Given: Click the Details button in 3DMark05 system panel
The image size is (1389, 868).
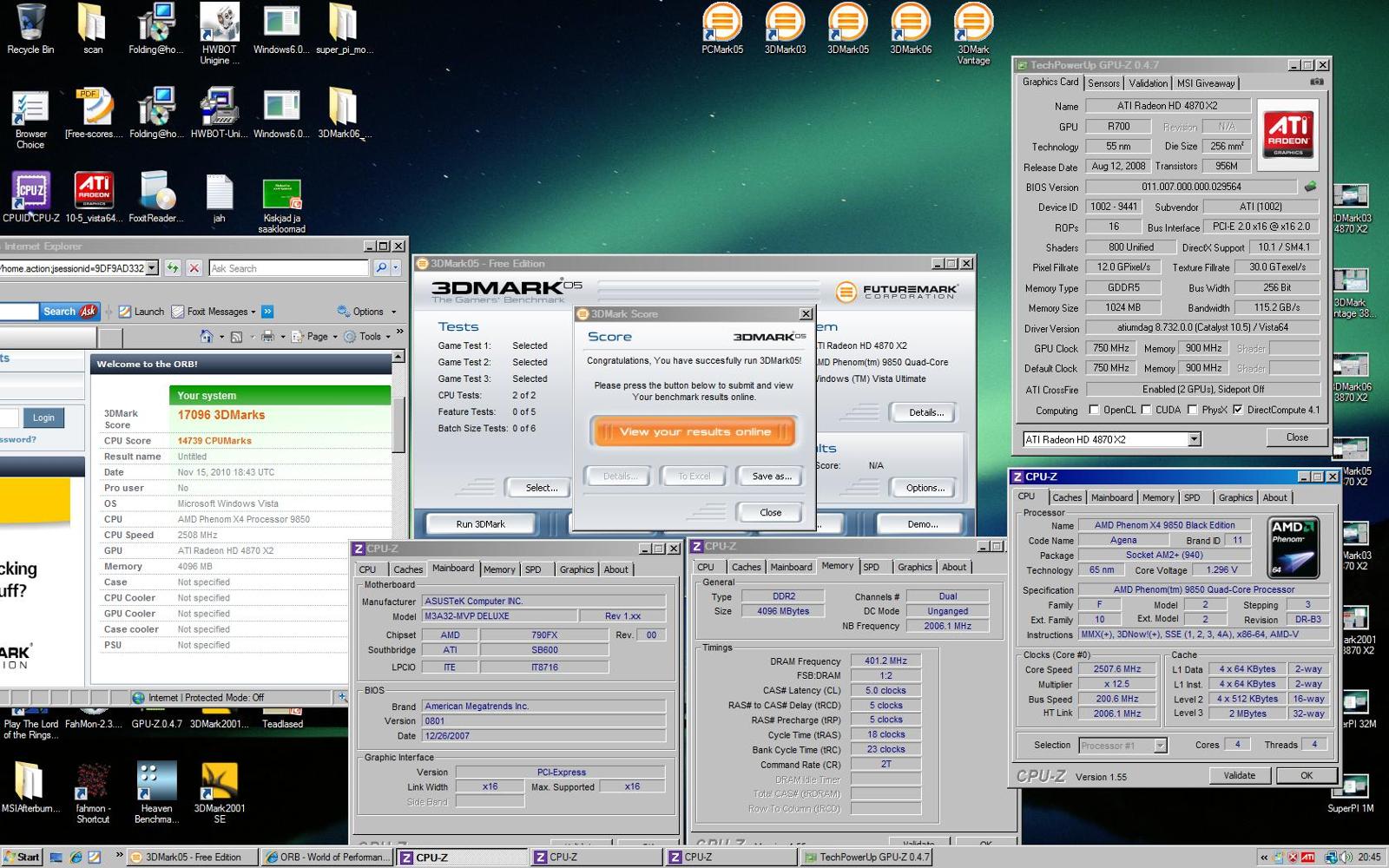Looking at the screenshot, I should [x=925, y=412].
